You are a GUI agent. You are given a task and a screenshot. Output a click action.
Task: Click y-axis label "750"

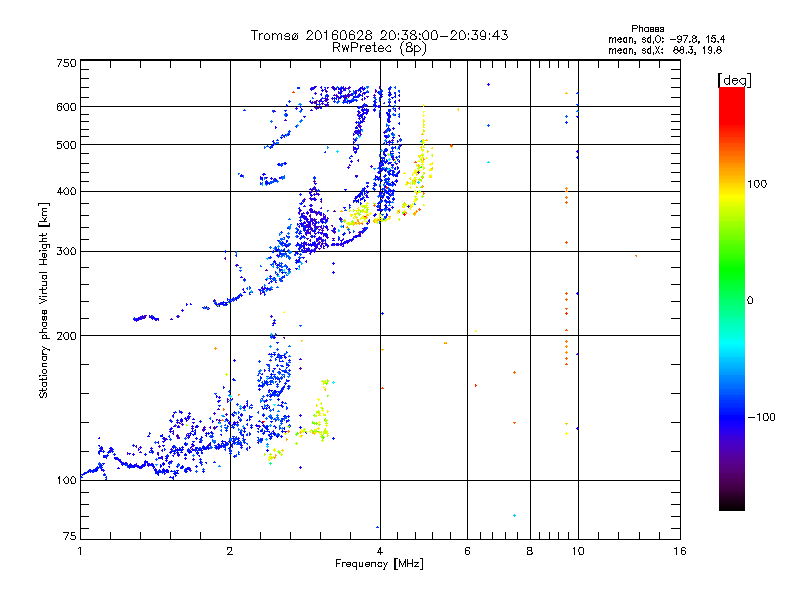click(66, 63)
